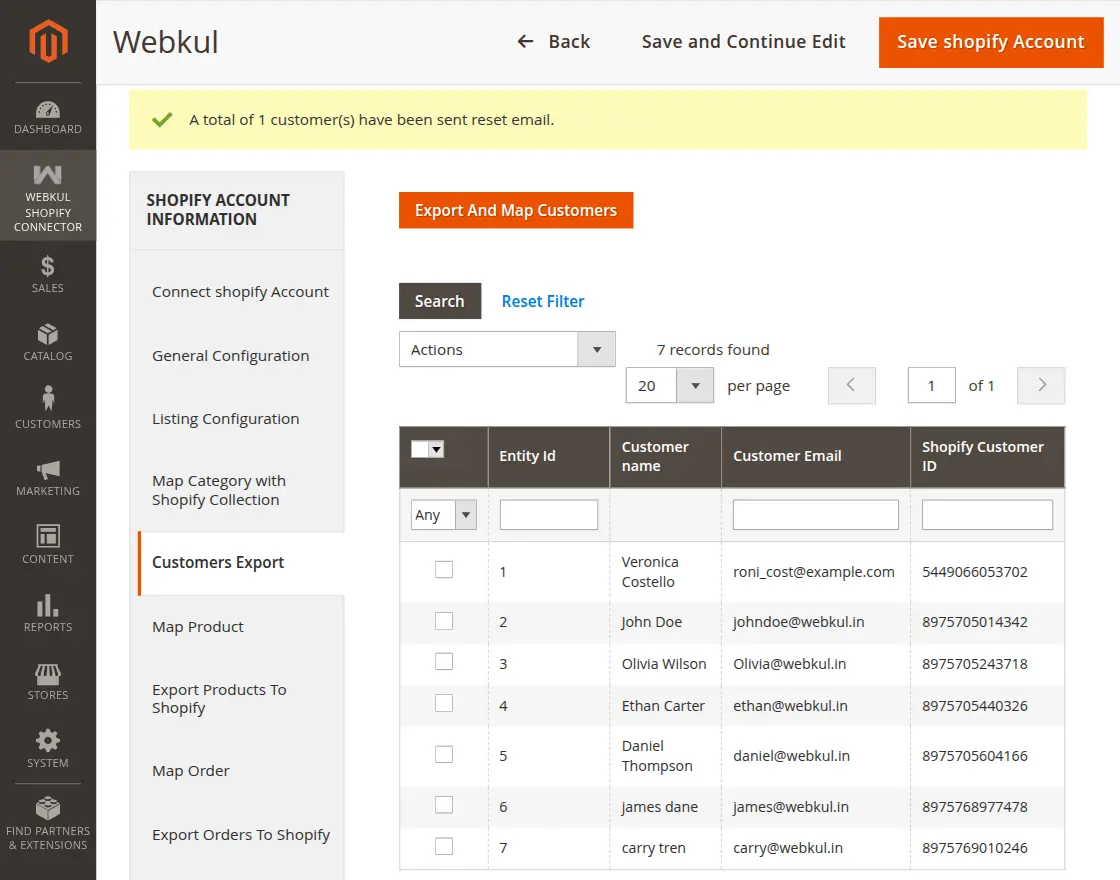
Task: Open the per page count dropdown
Action: [669, 386]
